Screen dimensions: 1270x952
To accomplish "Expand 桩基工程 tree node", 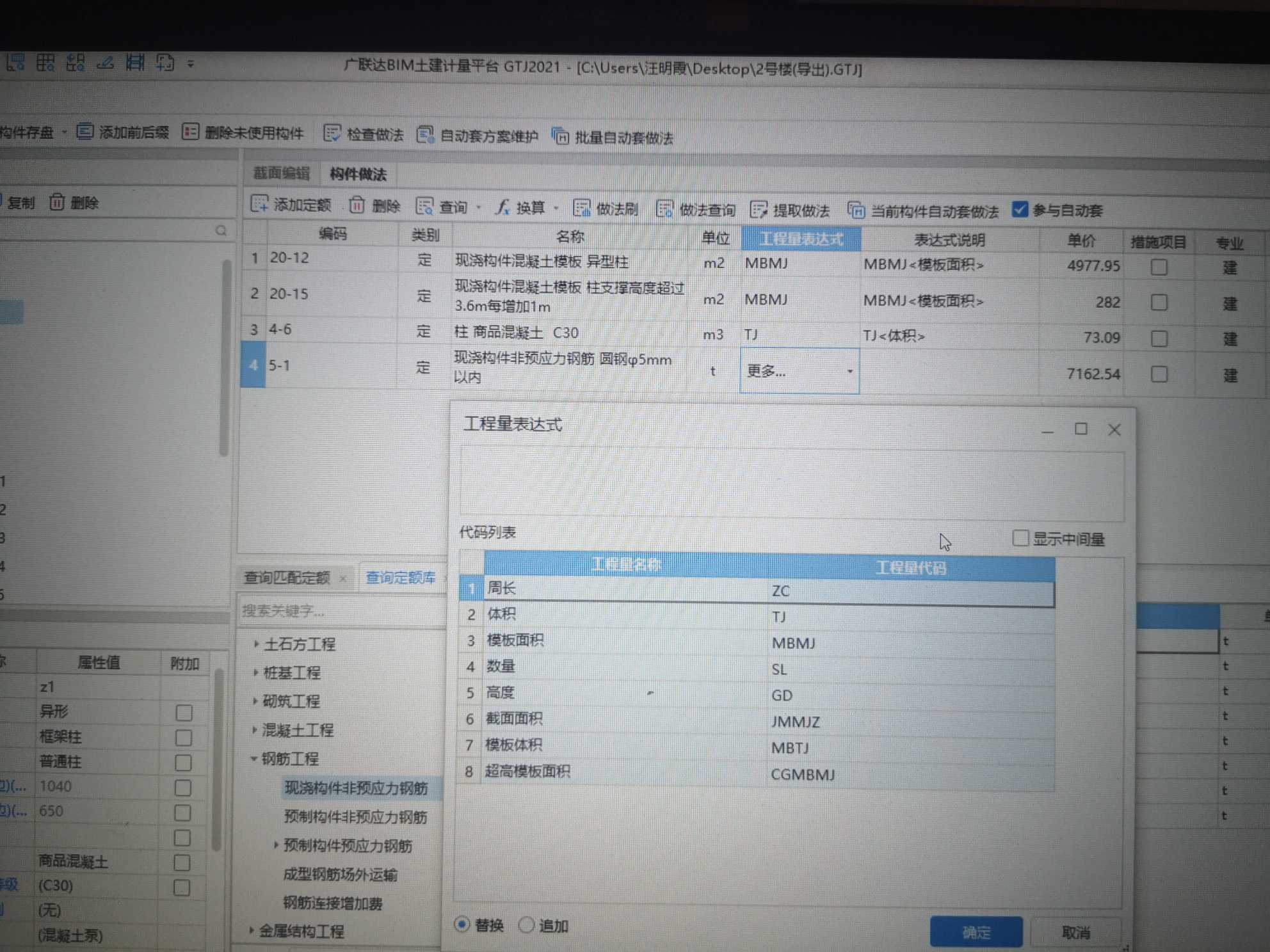I will point(255,672).
